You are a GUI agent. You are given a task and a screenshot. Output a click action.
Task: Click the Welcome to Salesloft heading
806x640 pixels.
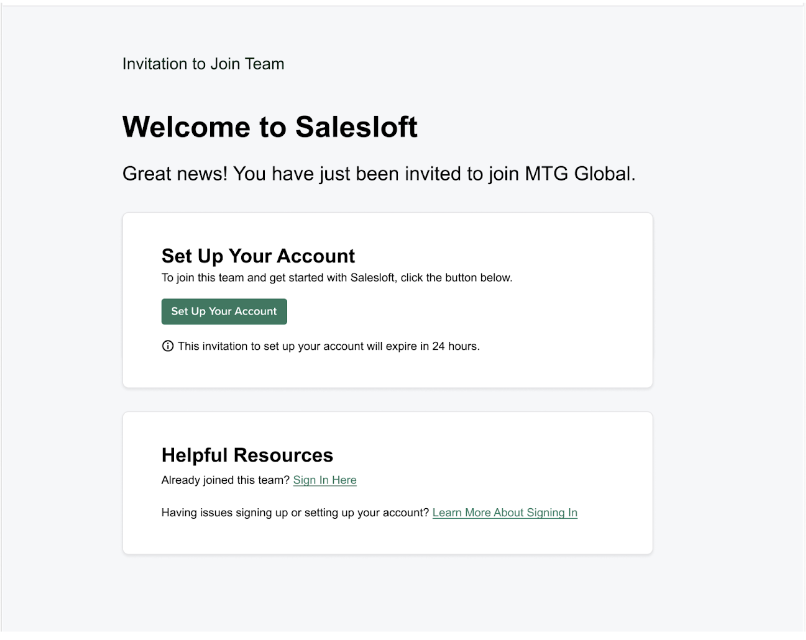[x=268, y=127]
